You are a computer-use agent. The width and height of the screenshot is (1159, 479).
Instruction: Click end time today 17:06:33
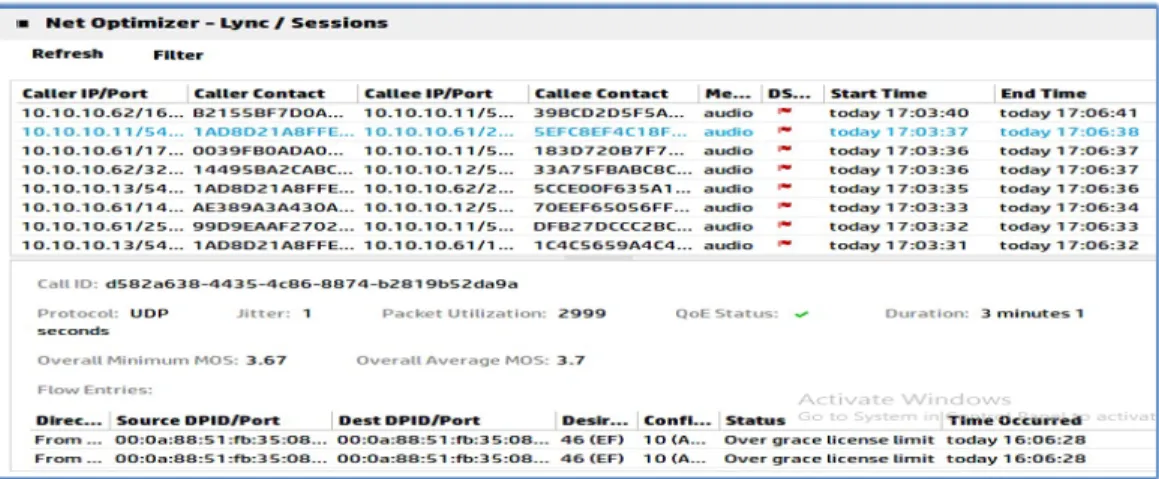point(1069,226)
